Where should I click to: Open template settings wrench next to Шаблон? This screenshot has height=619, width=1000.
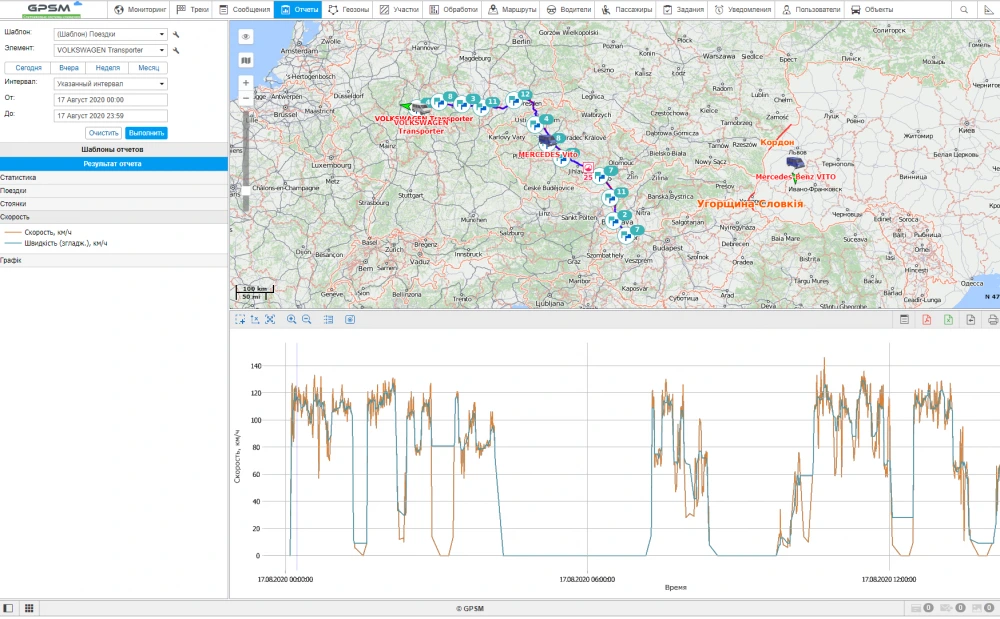click(x=176, y=34)
